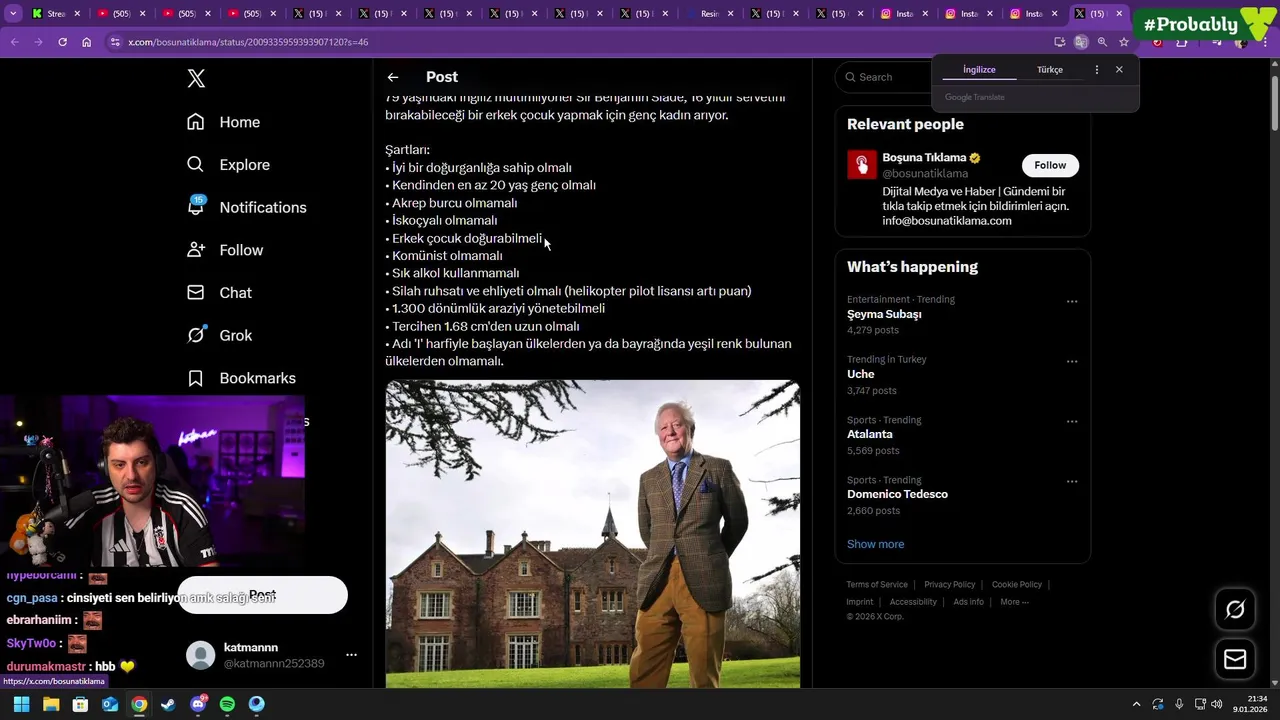Screen dimensions: 1280x720
Task: Go back using the Post arrow
Action: (393, 77)
